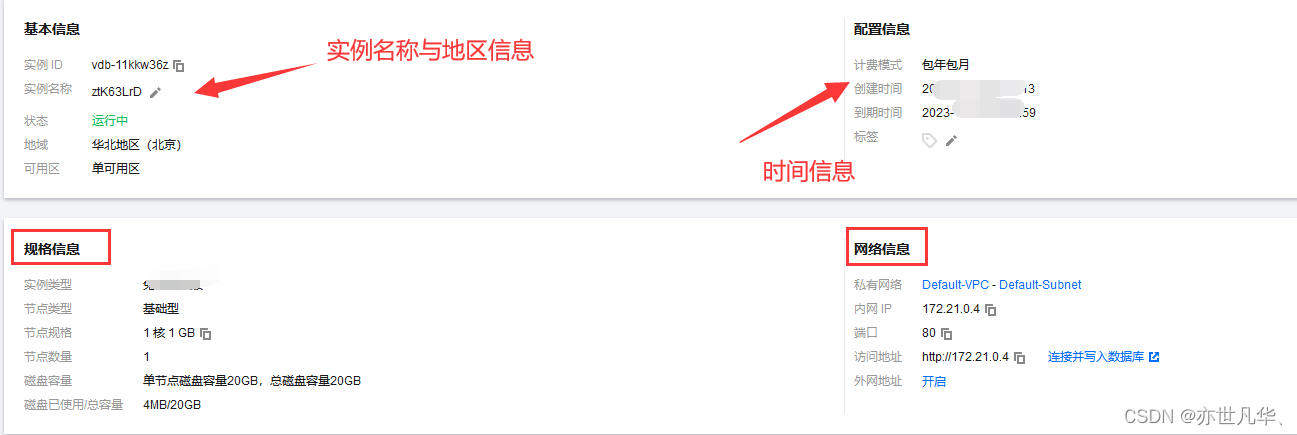Edit tags with the pencil icon

951,140
